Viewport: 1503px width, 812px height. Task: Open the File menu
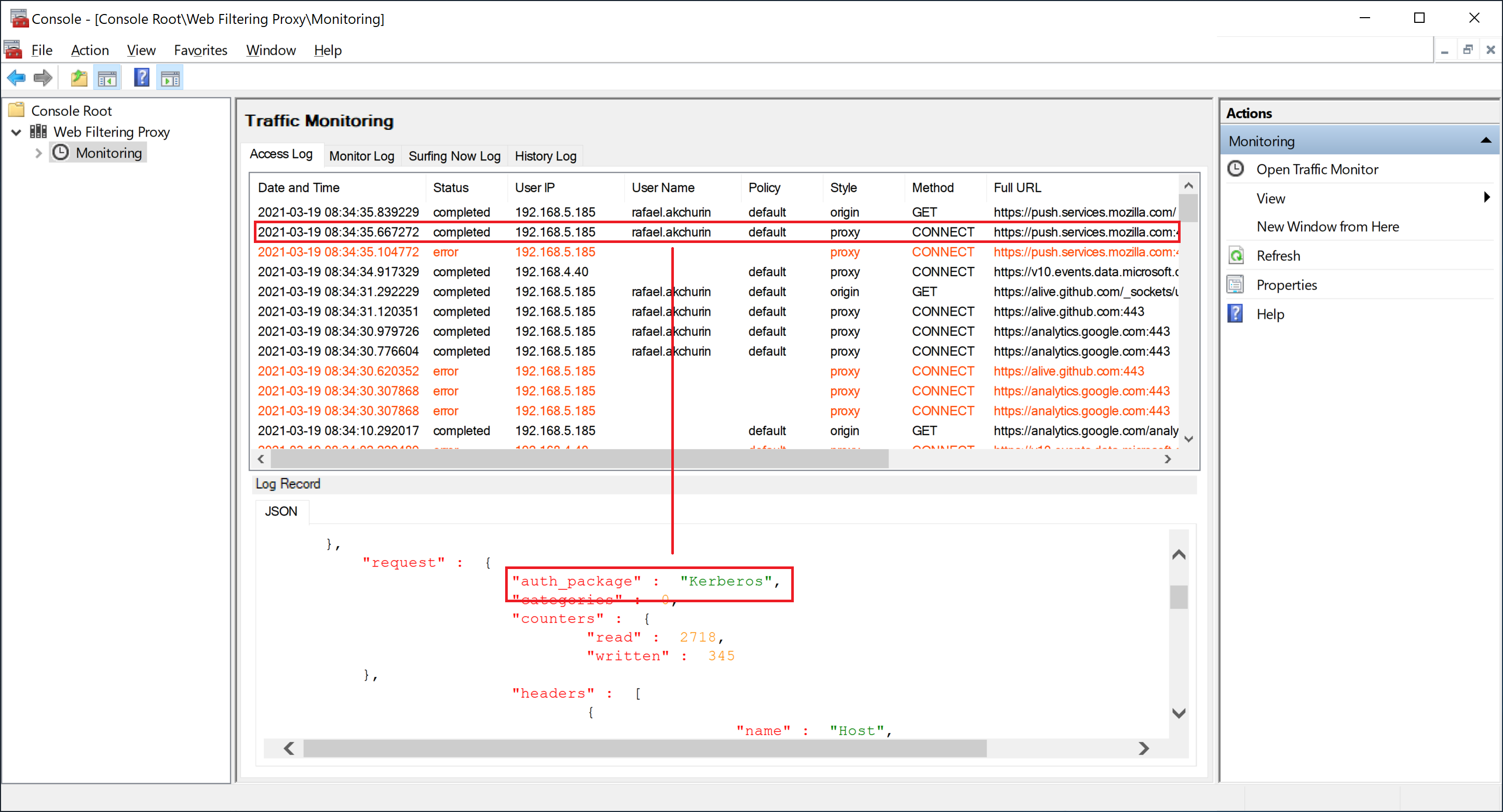42,50
